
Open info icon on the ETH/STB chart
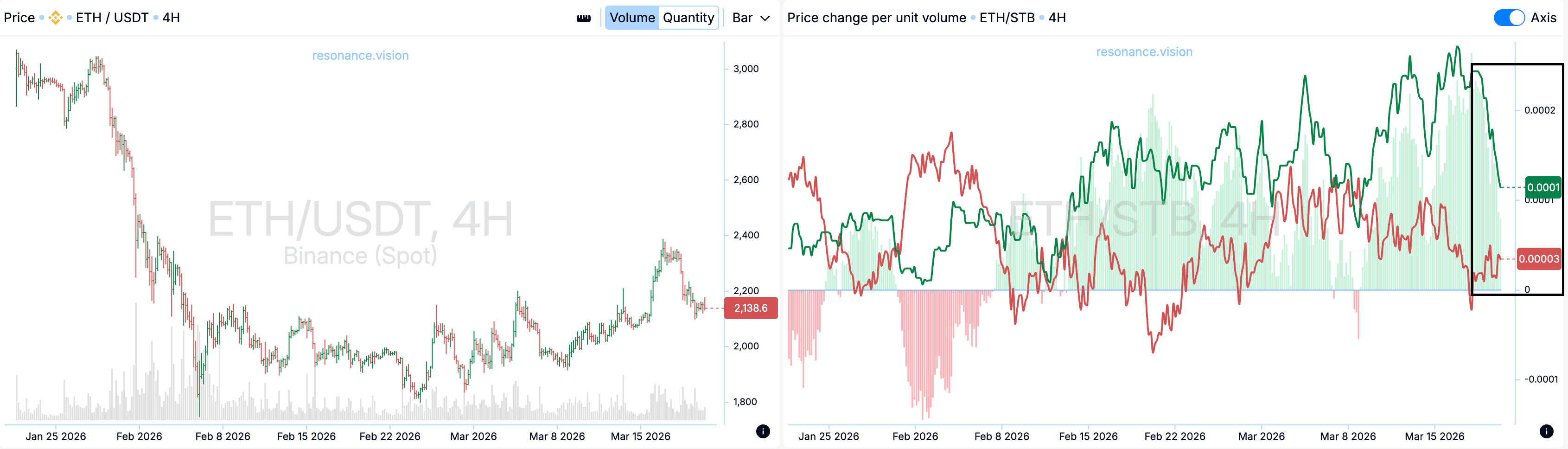pos(1546,431)
